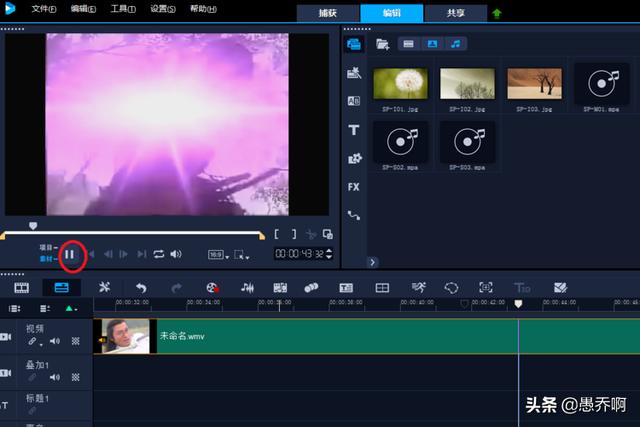Split the clip with the scissors icon
This screenshot has width=640, height=427.
point(311,234)
